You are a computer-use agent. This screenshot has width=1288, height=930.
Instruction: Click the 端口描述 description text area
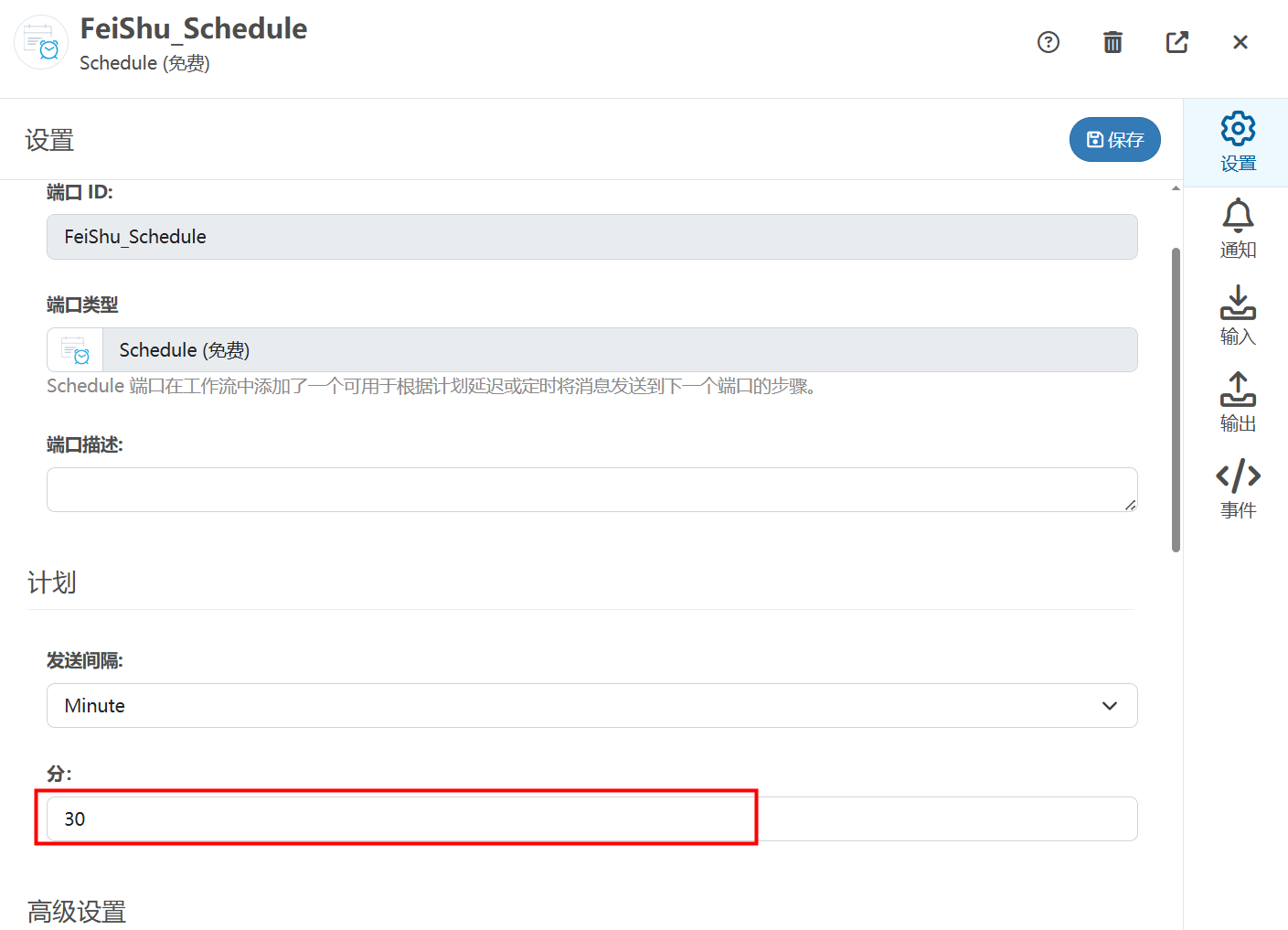click(591, 489)
